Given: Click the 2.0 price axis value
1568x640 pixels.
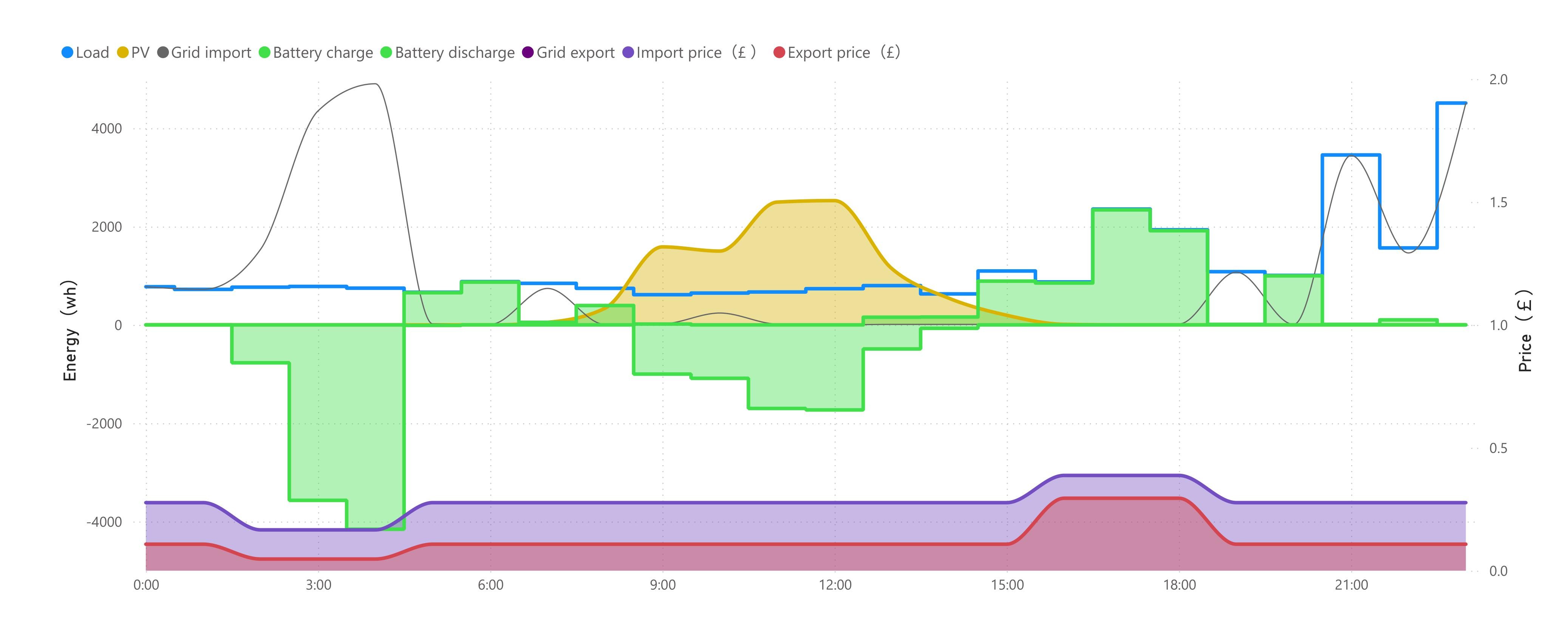Looking at the screenshot, I should point(1498,80).
